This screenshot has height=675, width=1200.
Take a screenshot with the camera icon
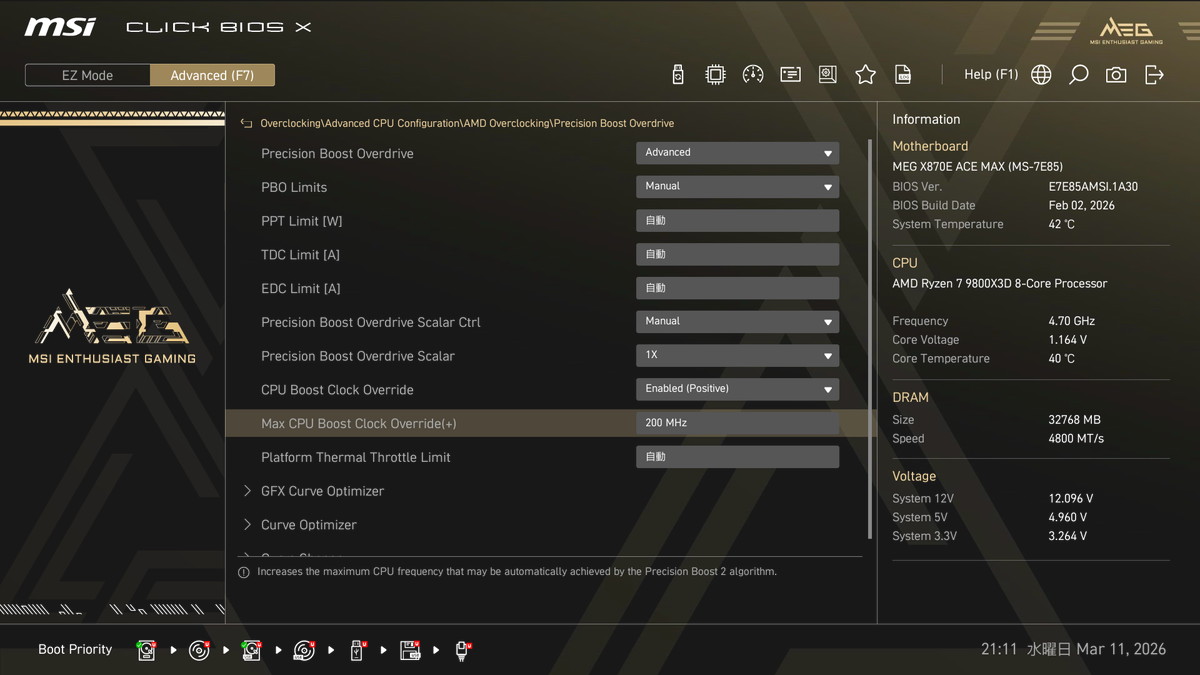coord(1116,75)
